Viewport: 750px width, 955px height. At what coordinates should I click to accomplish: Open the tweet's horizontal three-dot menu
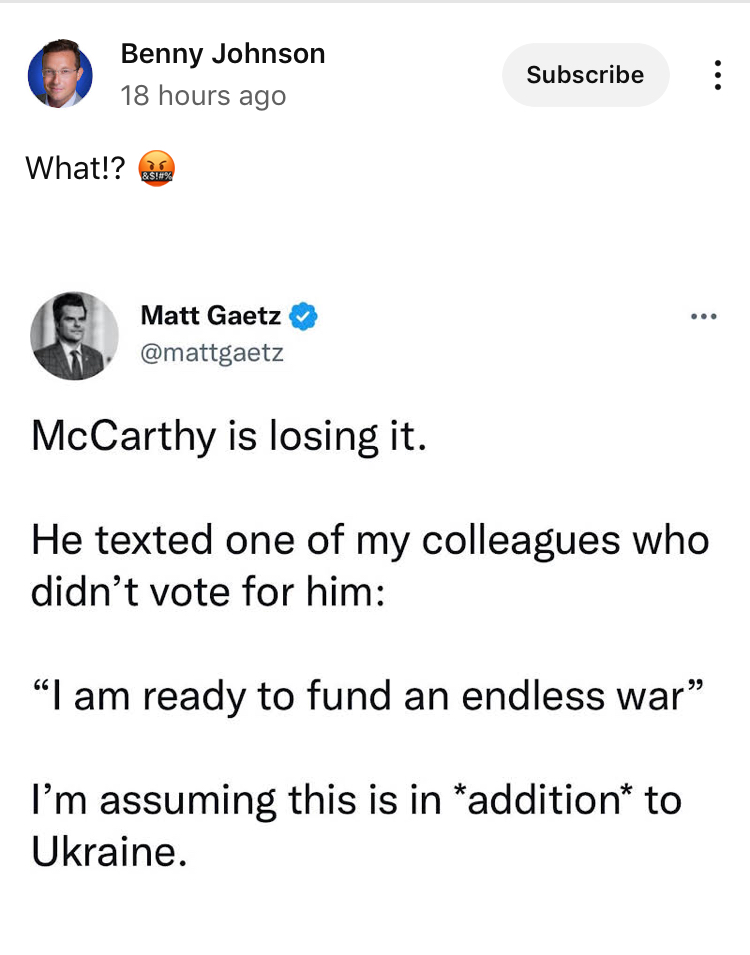tap(704, 317)
